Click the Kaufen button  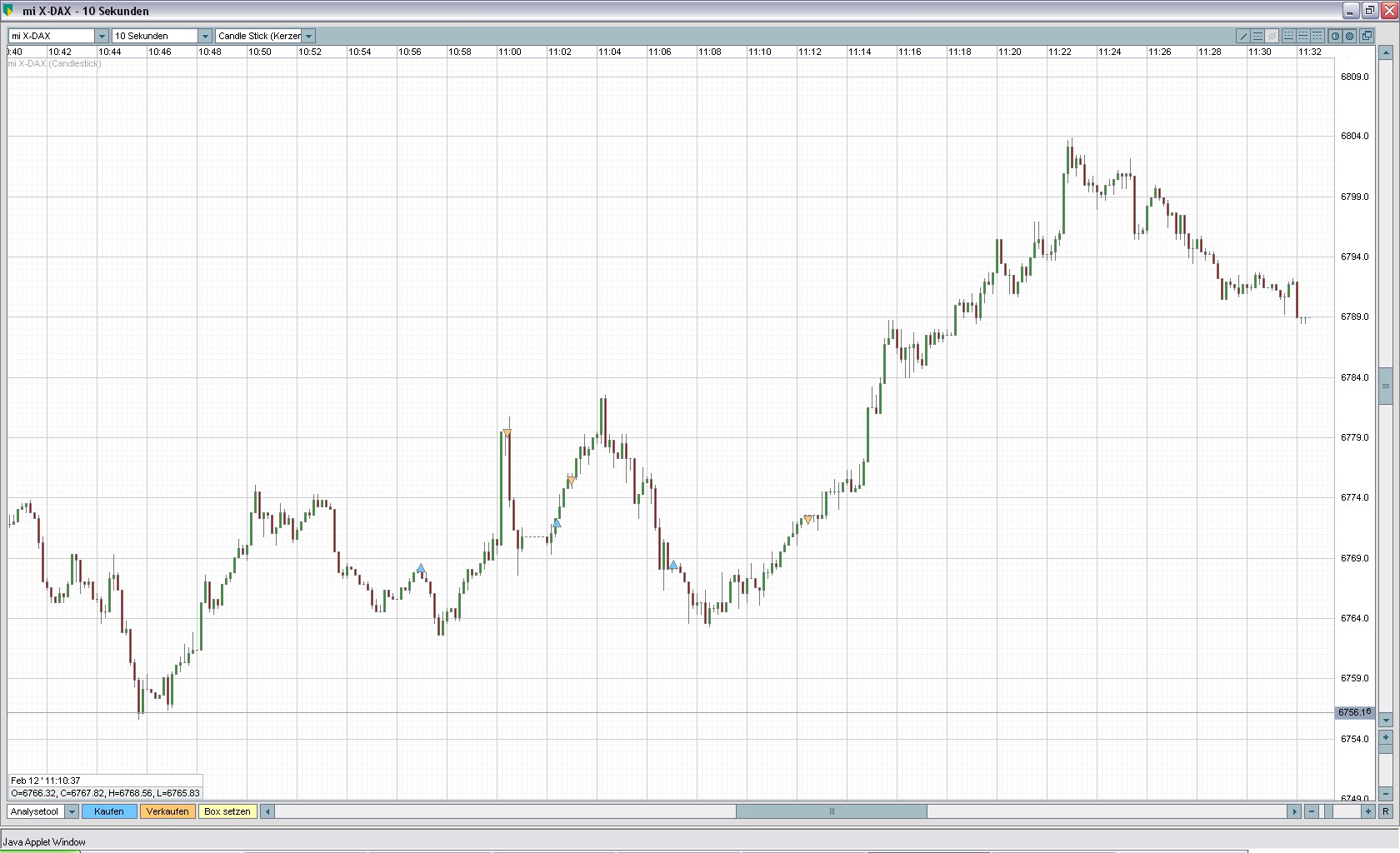[109, 811]
